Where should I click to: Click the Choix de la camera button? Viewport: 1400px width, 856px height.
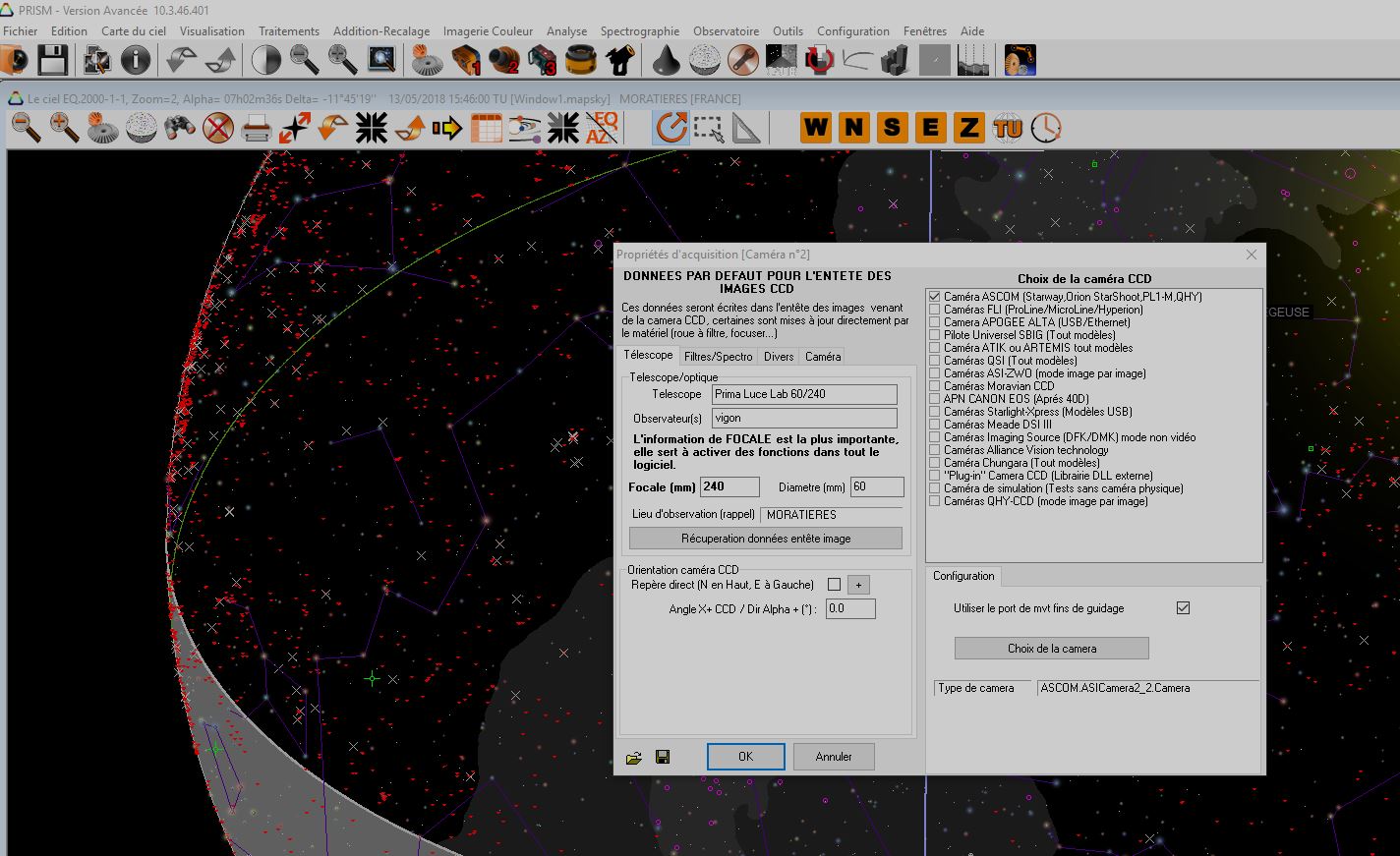[1051, 649]
